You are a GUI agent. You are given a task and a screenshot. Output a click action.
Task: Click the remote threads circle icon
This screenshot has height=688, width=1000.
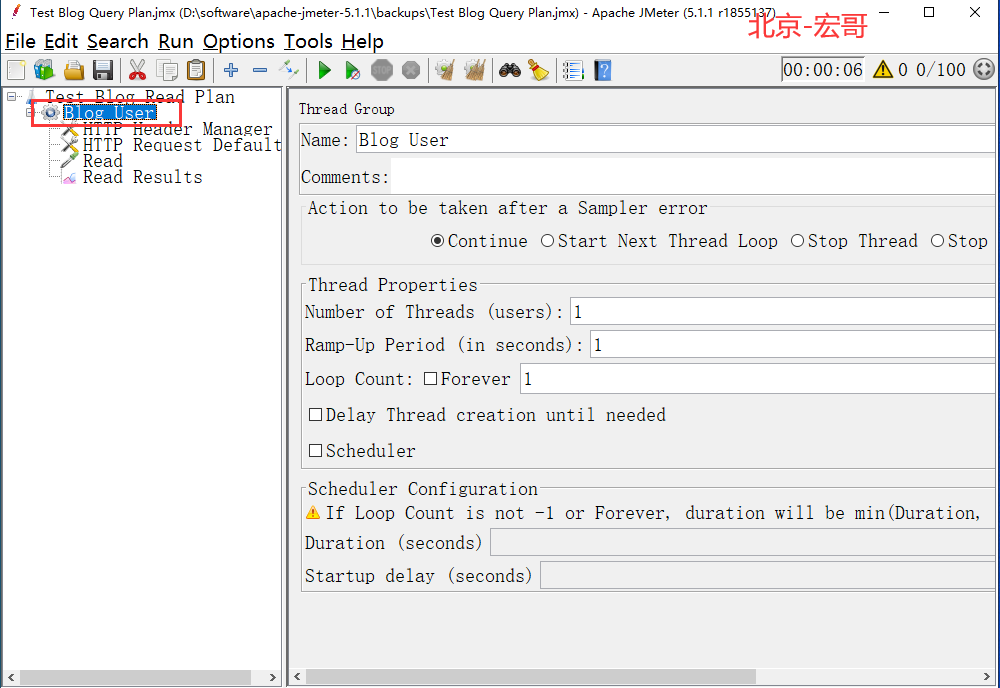coord(984,70)
